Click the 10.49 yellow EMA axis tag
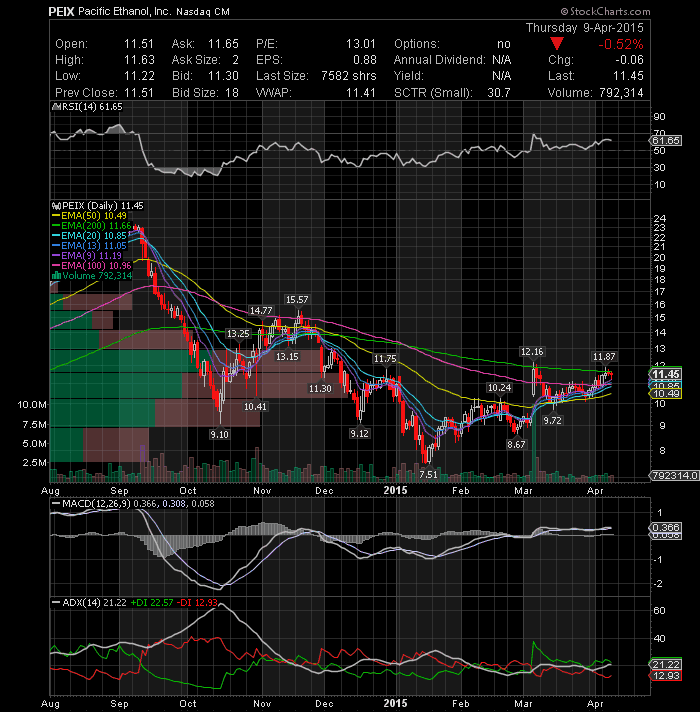Viewport: 700px width, 712px height. pyautogui.click(x=666, y=394)
